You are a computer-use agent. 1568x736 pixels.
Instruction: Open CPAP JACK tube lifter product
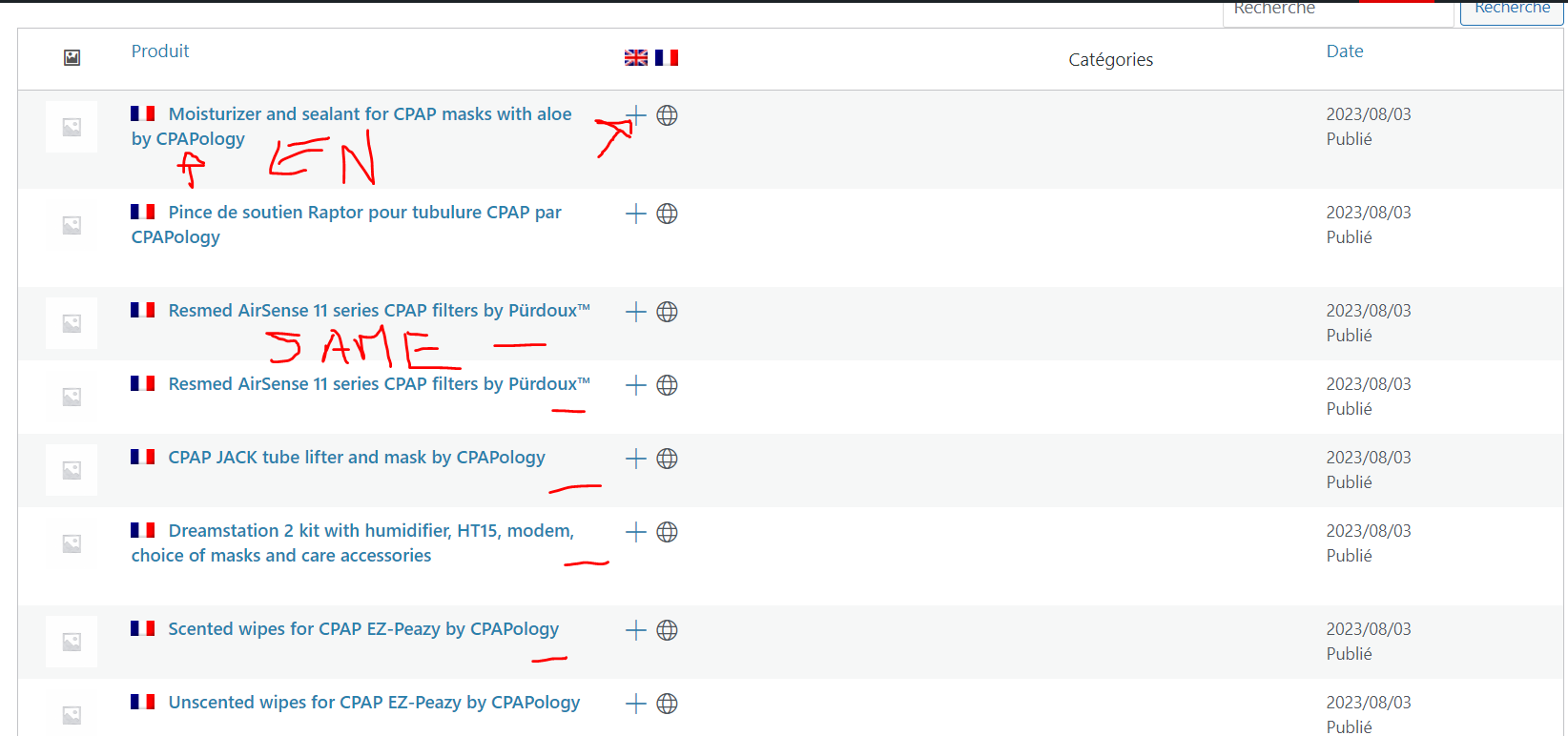click(357, 458)
